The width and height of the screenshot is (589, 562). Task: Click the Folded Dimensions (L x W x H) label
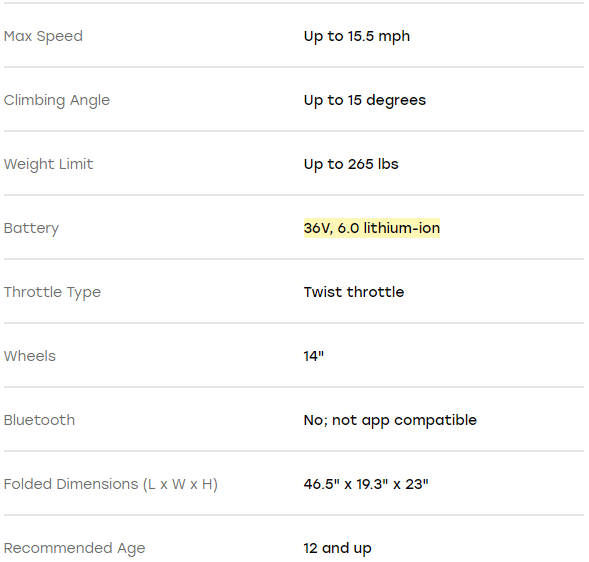pos(111,484)
